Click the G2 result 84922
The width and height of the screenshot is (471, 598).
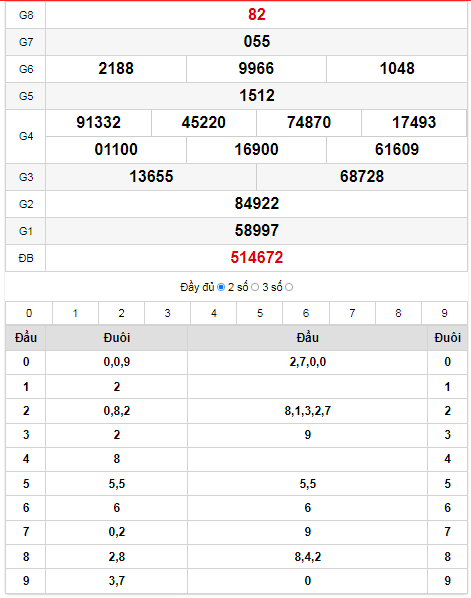coord(257,203)
